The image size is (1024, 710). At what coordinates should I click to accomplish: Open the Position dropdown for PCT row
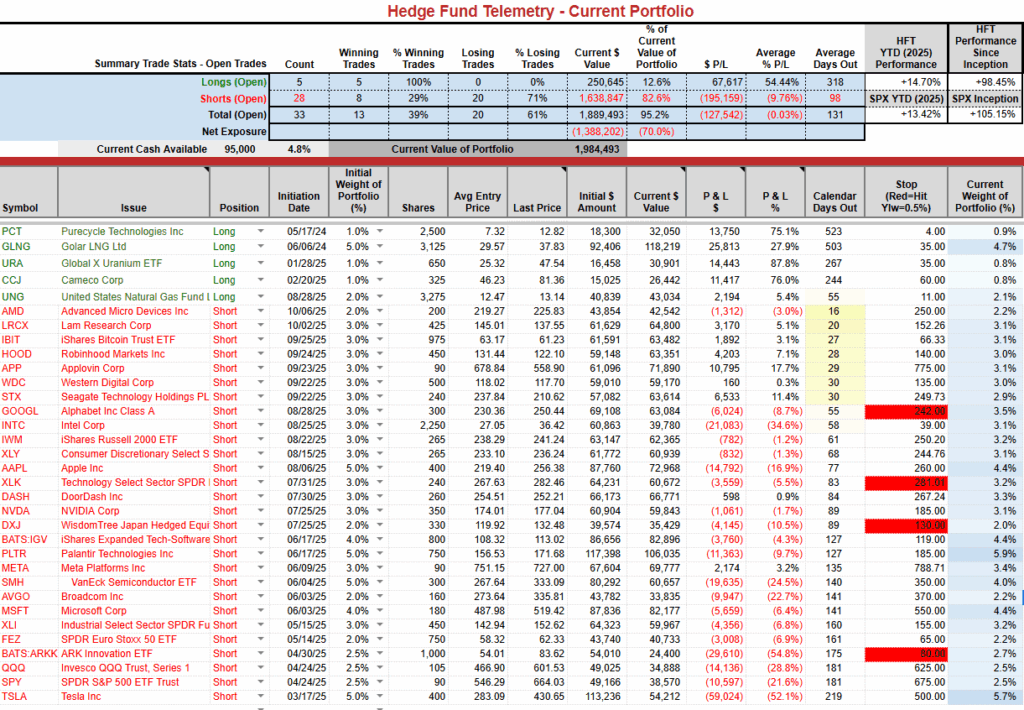tap(260, 232)
